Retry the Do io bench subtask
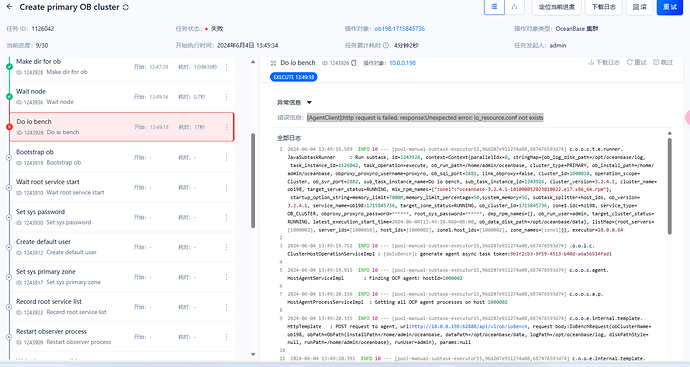Image resolution: width=690 pixels, height=367 pixels. [x=636, y=62]
